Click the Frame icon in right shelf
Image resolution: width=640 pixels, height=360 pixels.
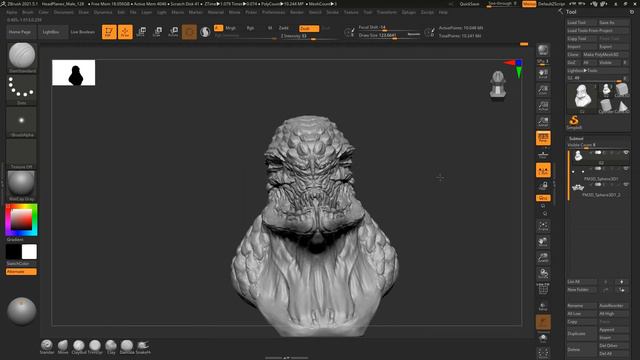tap(543, 226)
